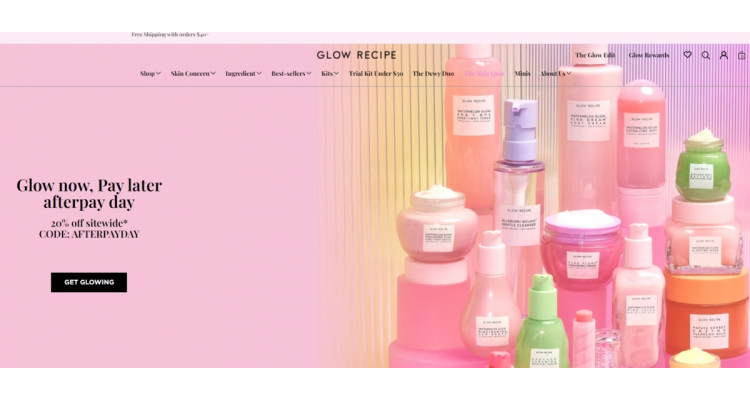This screenshot has width=750, height=400.
Task: Open Trial Kit Under $50 page
Action: 376,73
